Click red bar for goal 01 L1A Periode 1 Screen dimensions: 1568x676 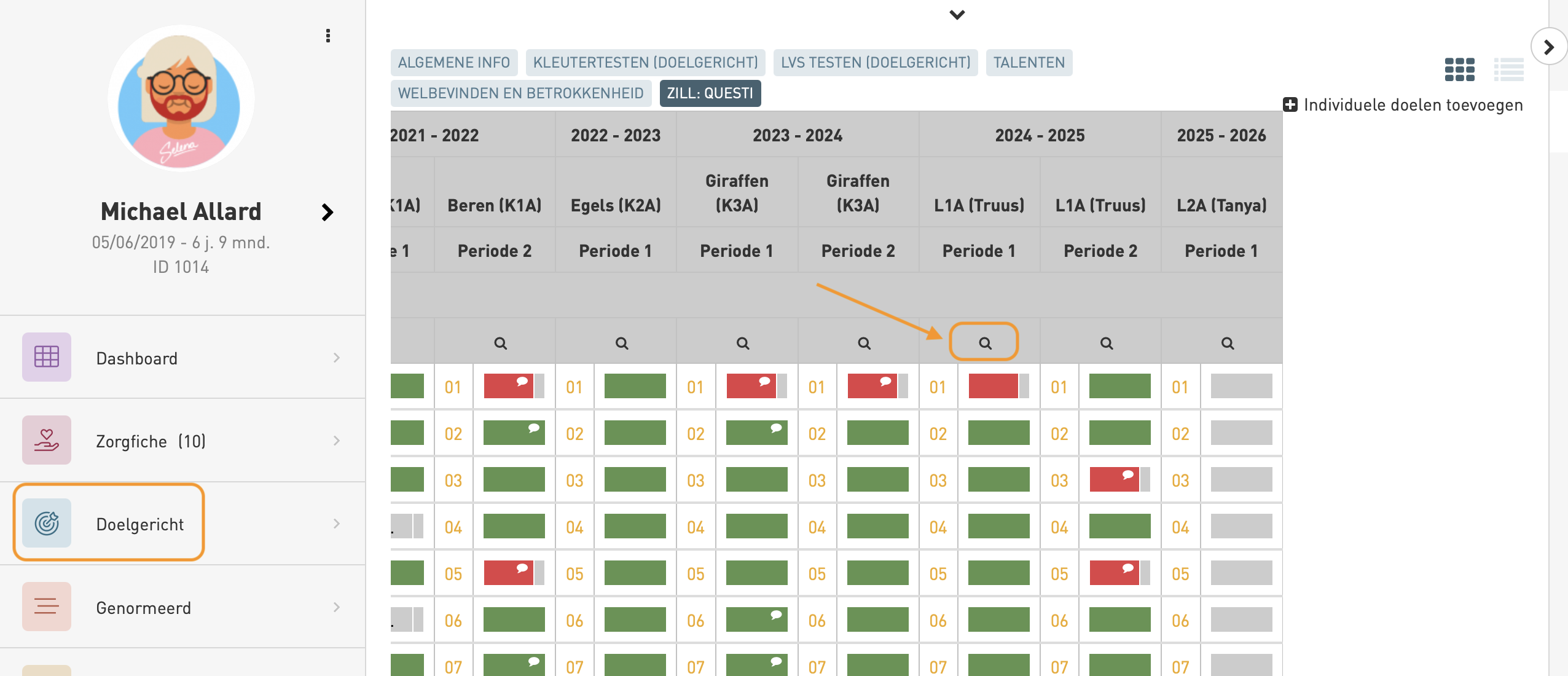(x=993, y=387)
